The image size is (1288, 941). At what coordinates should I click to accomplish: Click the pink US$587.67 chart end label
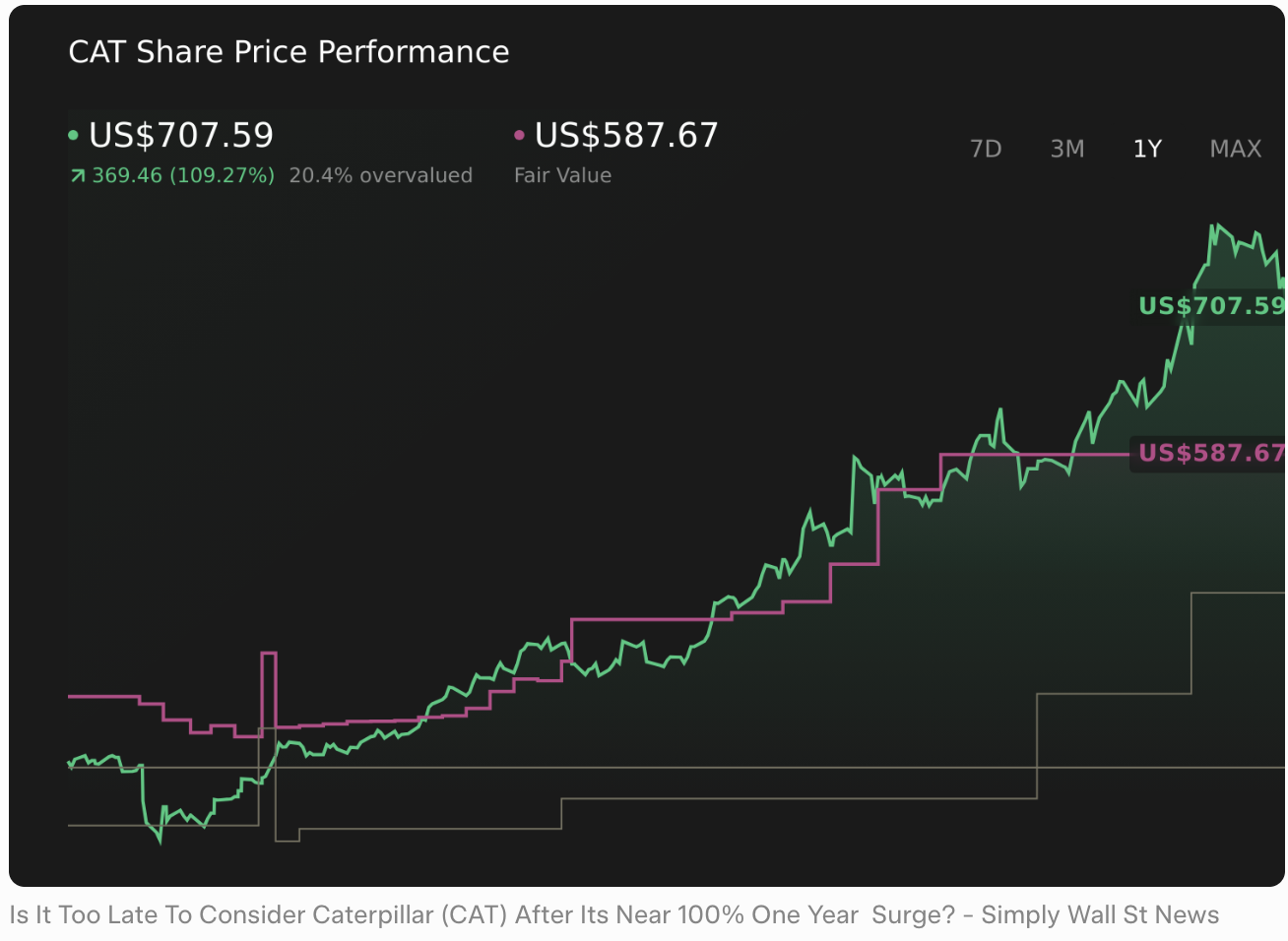[1210, 453]
